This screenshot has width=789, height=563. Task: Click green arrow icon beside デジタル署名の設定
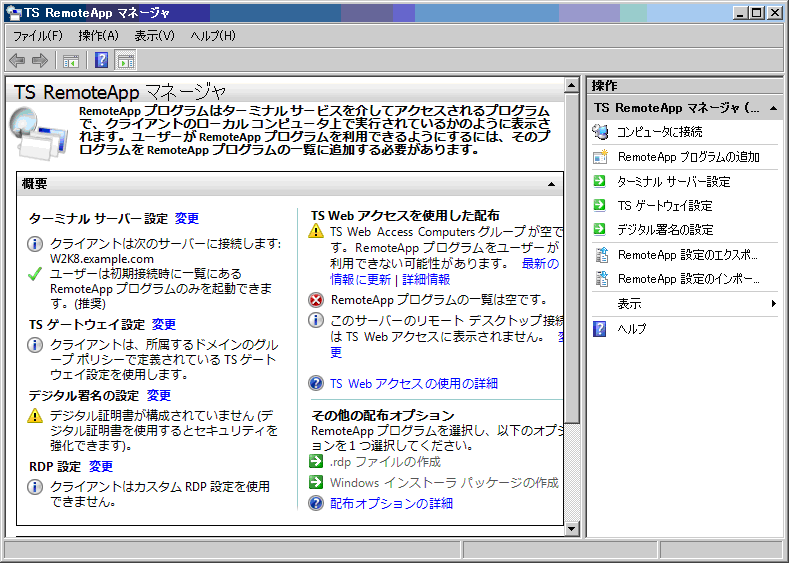tap(599, 229)
